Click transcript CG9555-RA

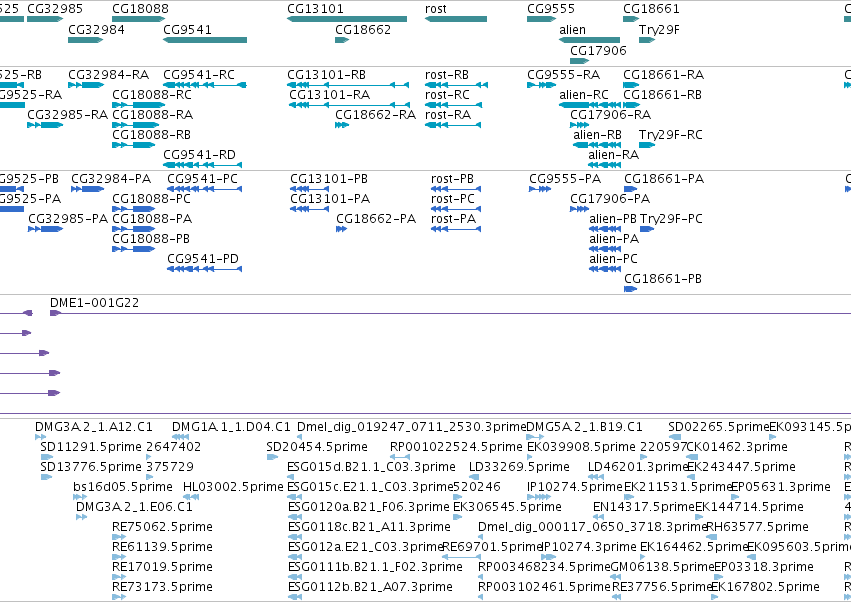[563, 75]
